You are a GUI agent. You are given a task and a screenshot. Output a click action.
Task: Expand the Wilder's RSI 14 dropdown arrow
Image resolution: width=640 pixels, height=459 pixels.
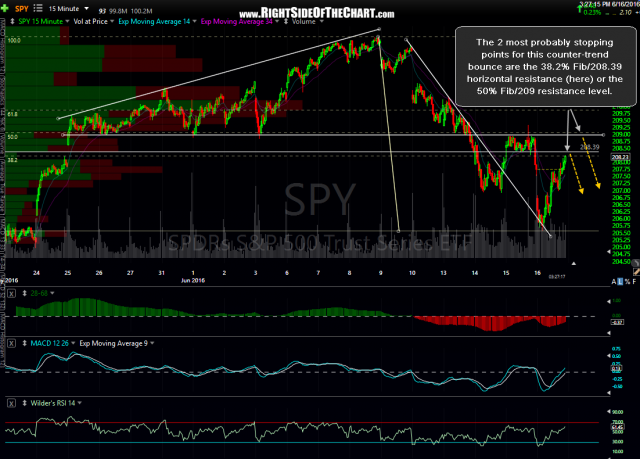pos(80,403)
